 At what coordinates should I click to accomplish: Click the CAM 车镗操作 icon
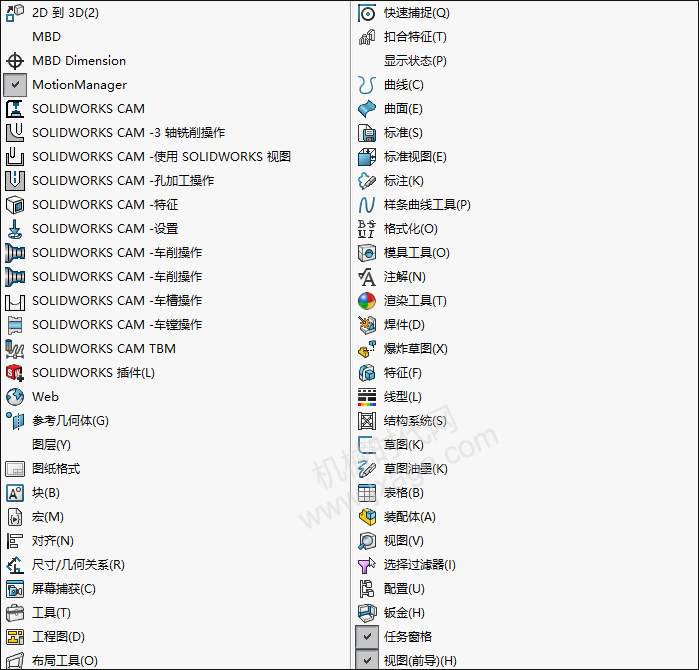click(x=15, y=325)
